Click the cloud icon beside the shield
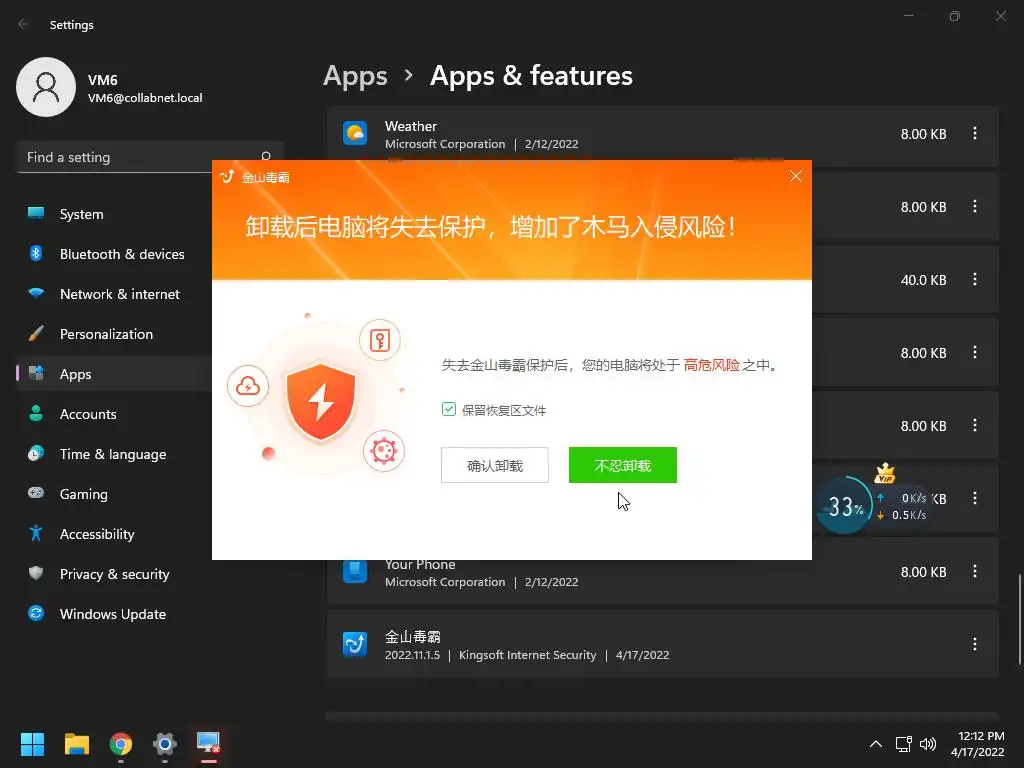This screenshot has height=768, width=1024. 248,386
